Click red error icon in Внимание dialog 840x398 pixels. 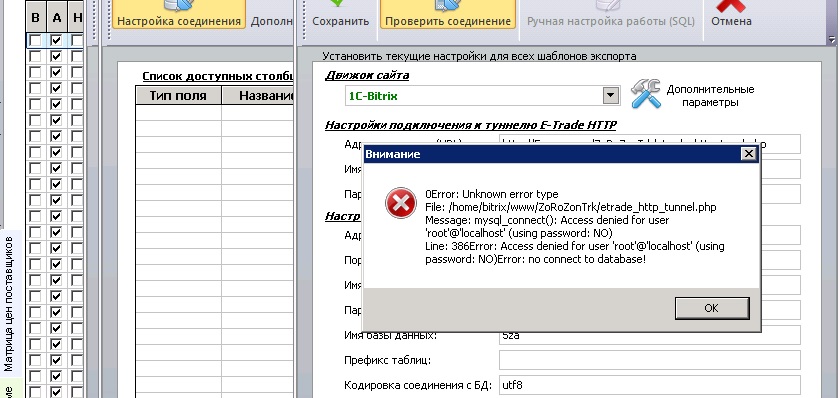click(x=400, y=203)
